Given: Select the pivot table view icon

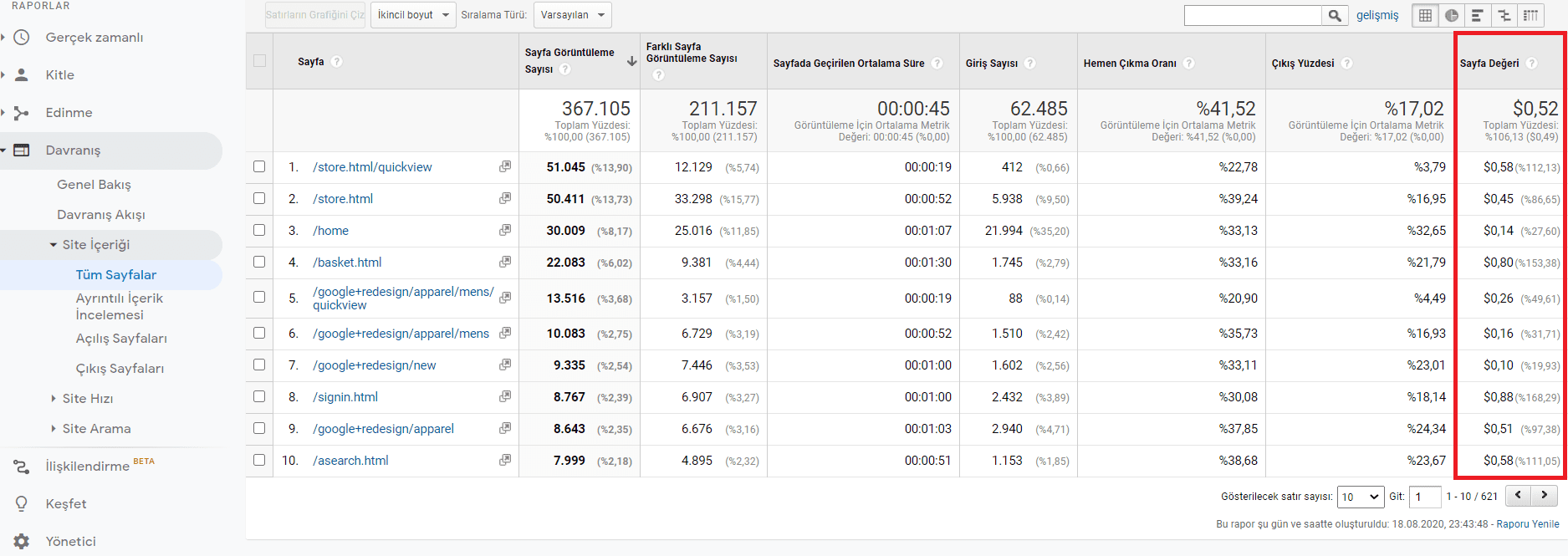Looking at the screenshot, I should pos(1530,15).
